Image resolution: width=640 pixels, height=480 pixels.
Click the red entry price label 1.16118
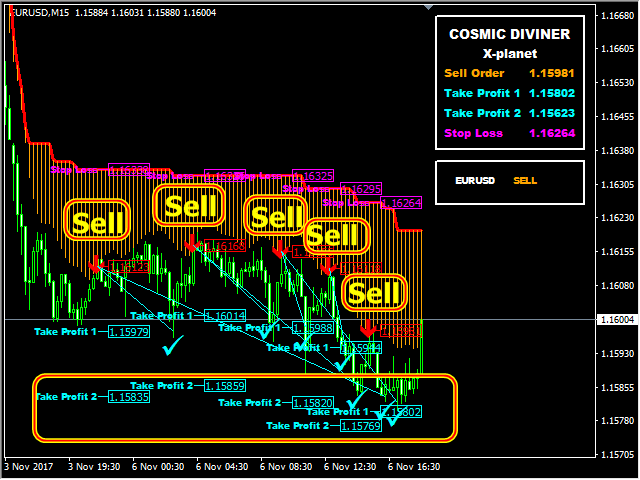[x=361, y=269]
